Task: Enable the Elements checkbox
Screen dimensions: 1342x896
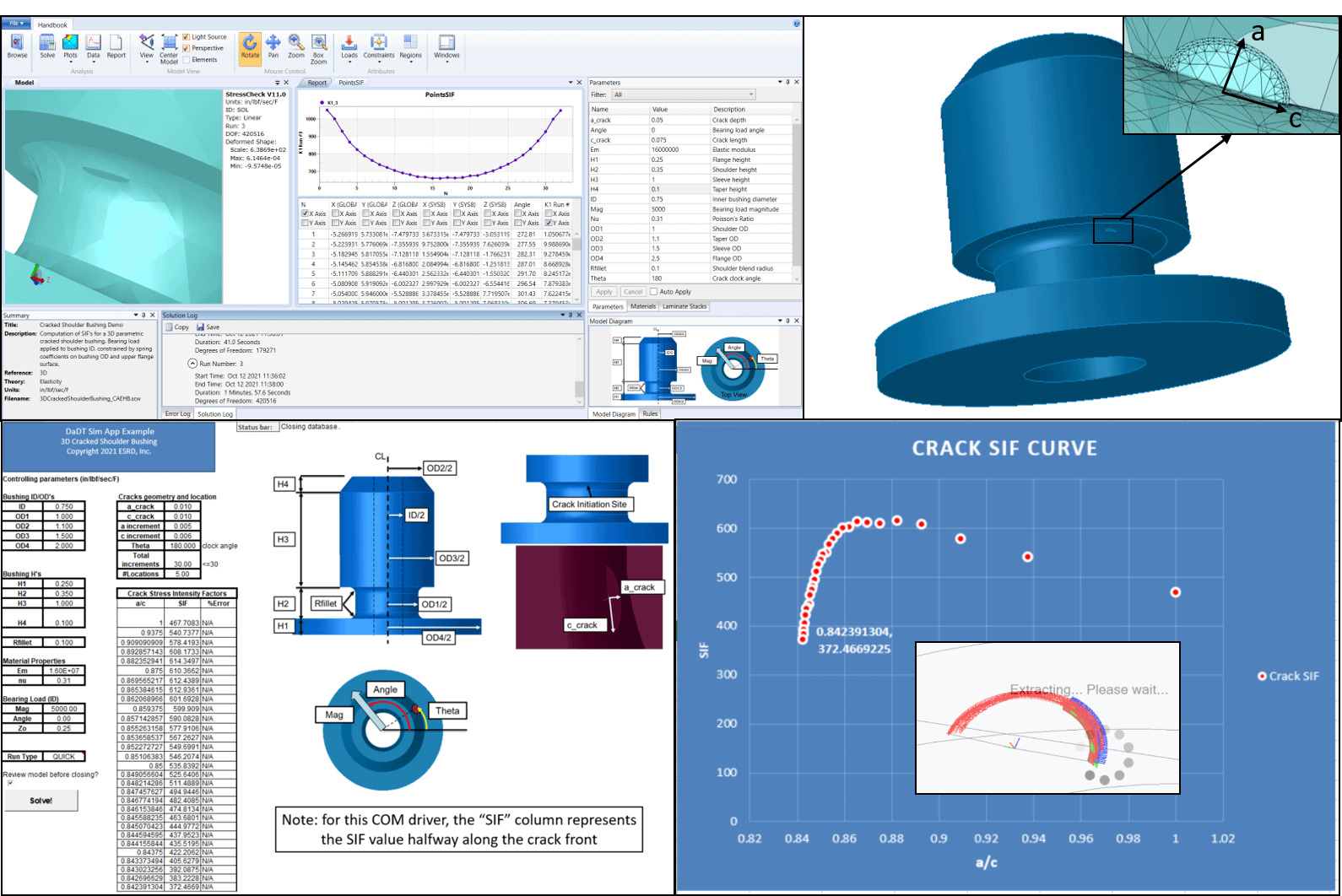Action: [187, 60]
